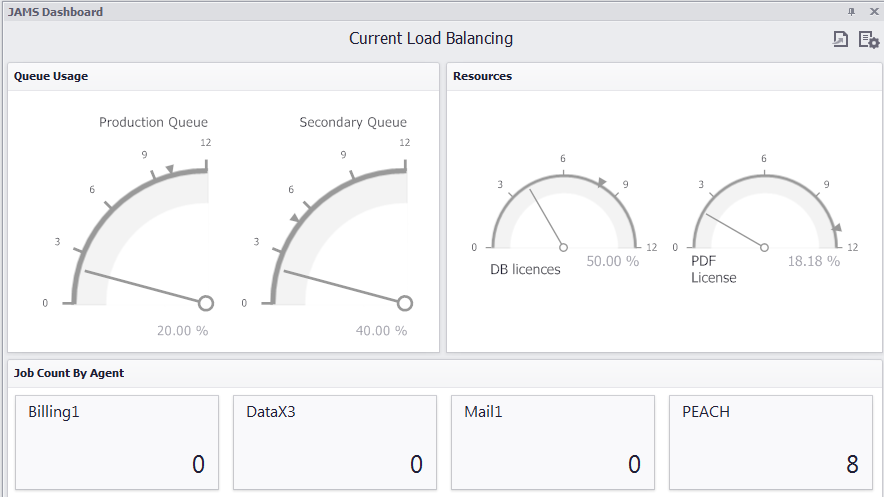Image resolution: width=884 pixels, height=497 pixels.
Task: Select the Billing1 agent card
Action: tap(117, 442)
